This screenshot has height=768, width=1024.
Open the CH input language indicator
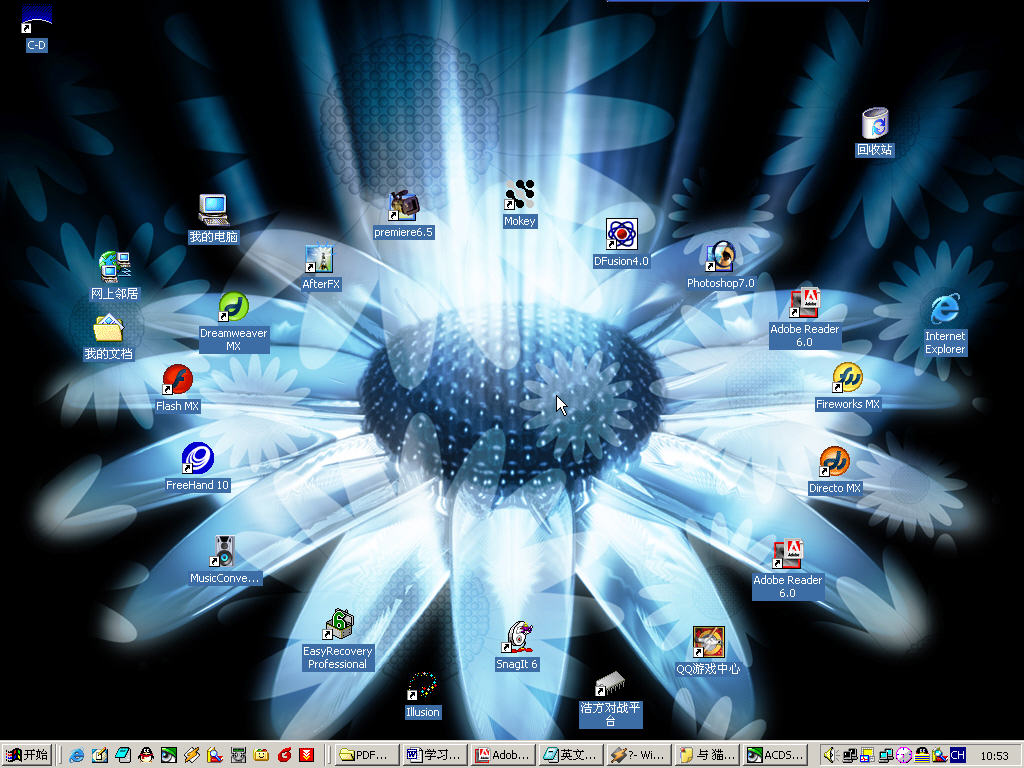coord(958,756)
